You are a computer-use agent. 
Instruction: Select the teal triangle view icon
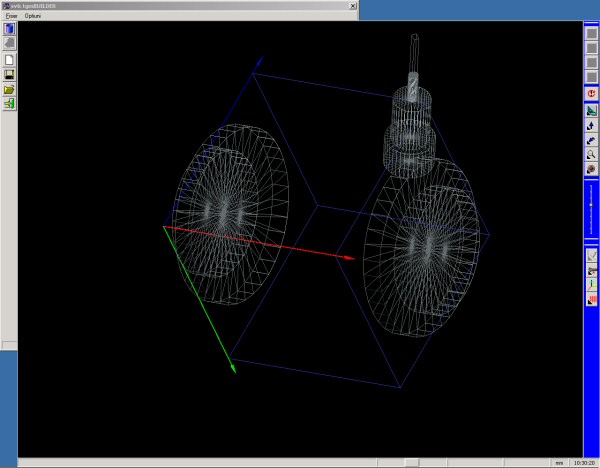coord(592,111)
